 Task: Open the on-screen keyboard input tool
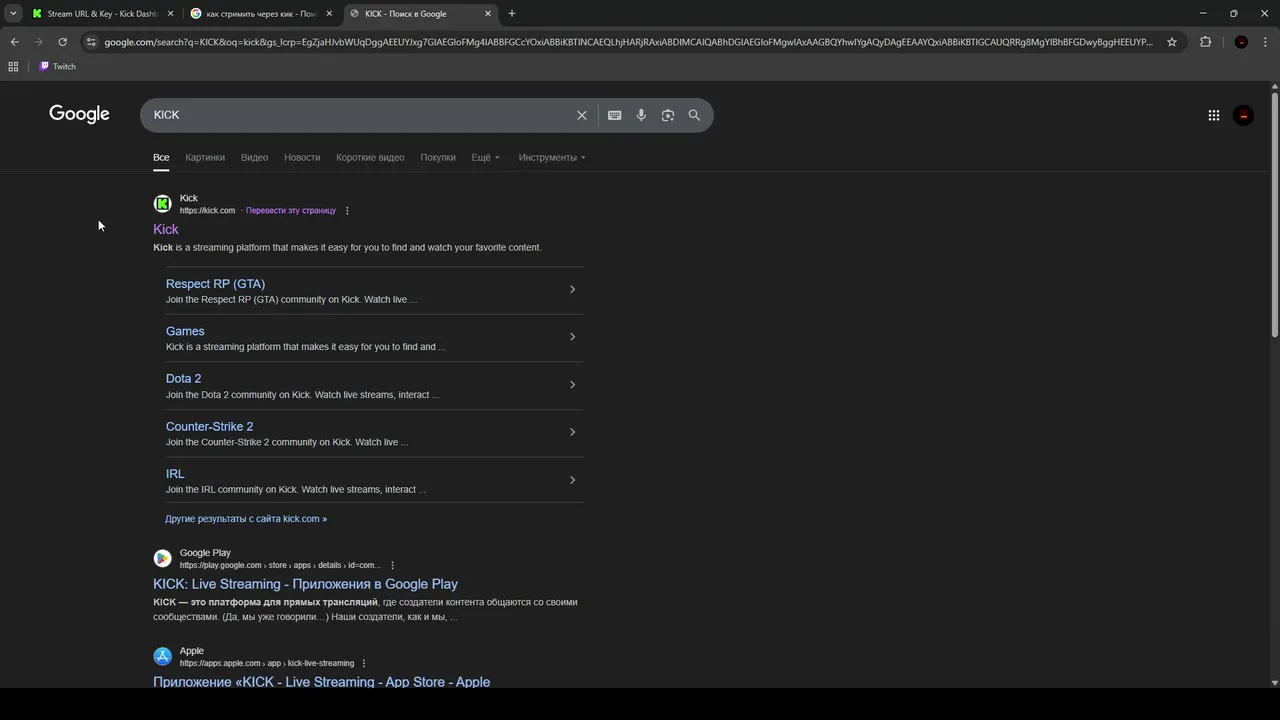coord(615,115)
